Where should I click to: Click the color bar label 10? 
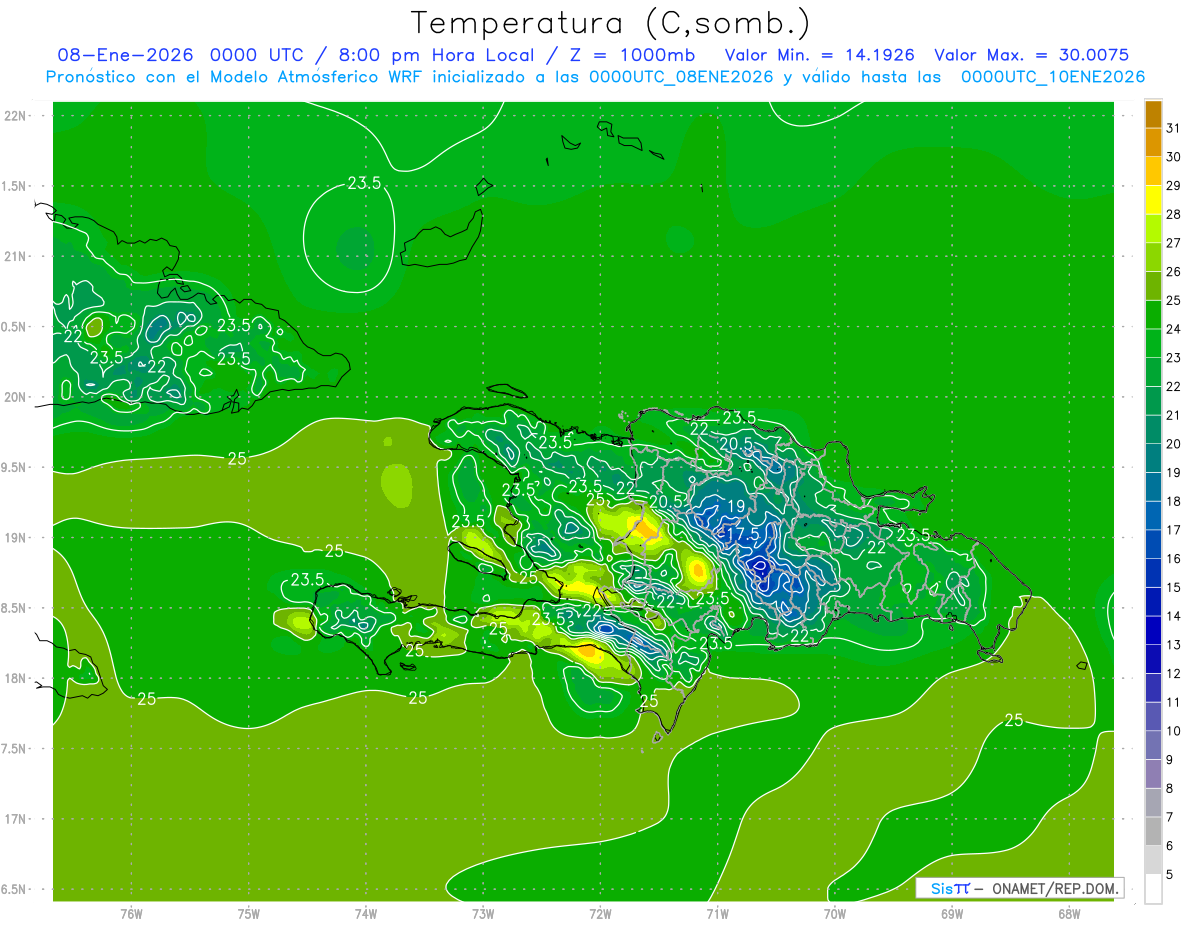1174,731
